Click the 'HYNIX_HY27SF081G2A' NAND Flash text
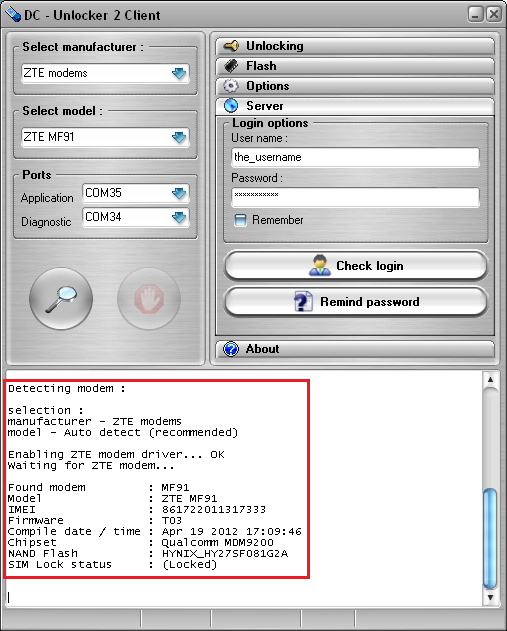 [225, 554]
